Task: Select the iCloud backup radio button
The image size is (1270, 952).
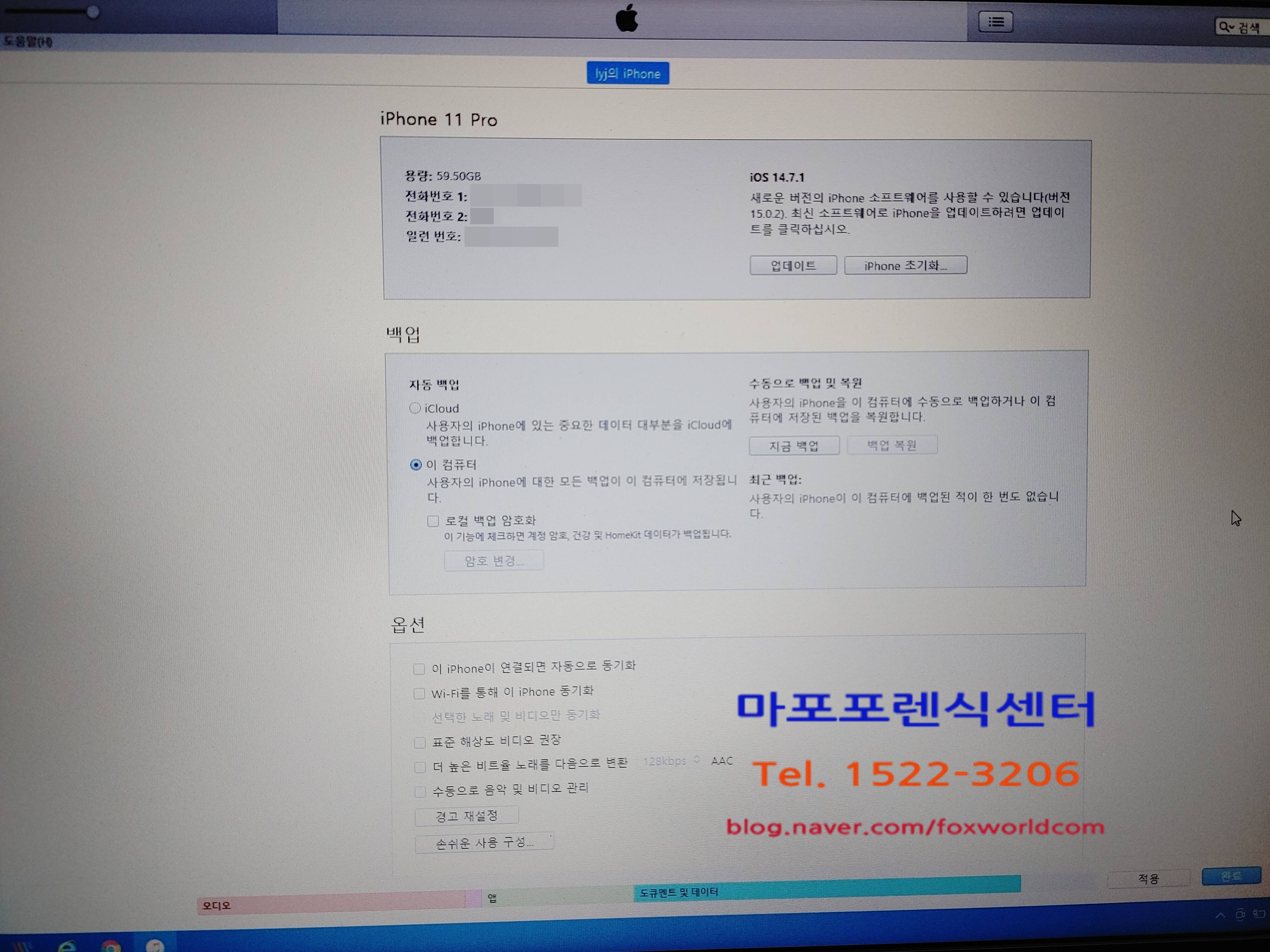Action: pos(415,407)
